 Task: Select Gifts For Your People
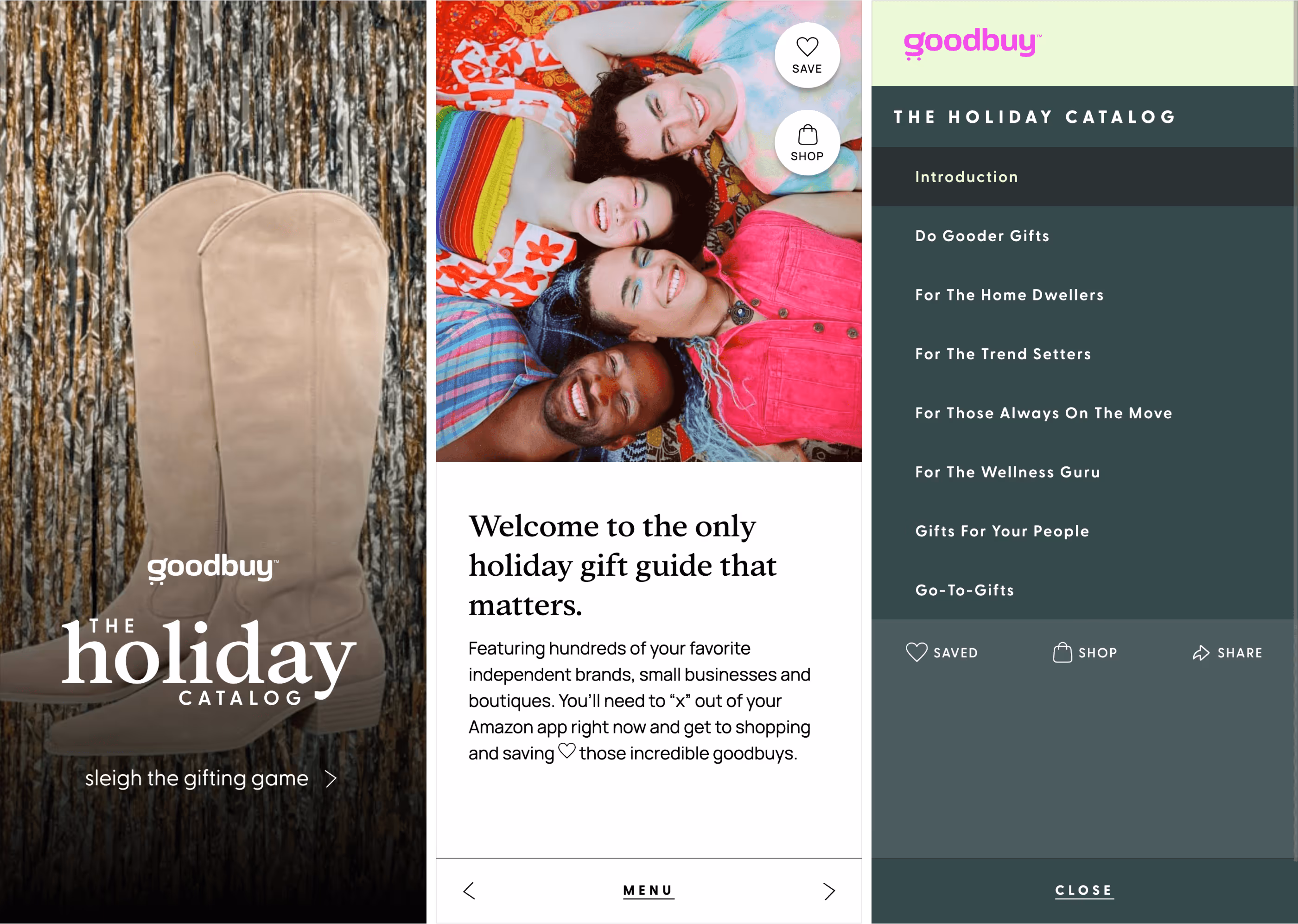1084,531
